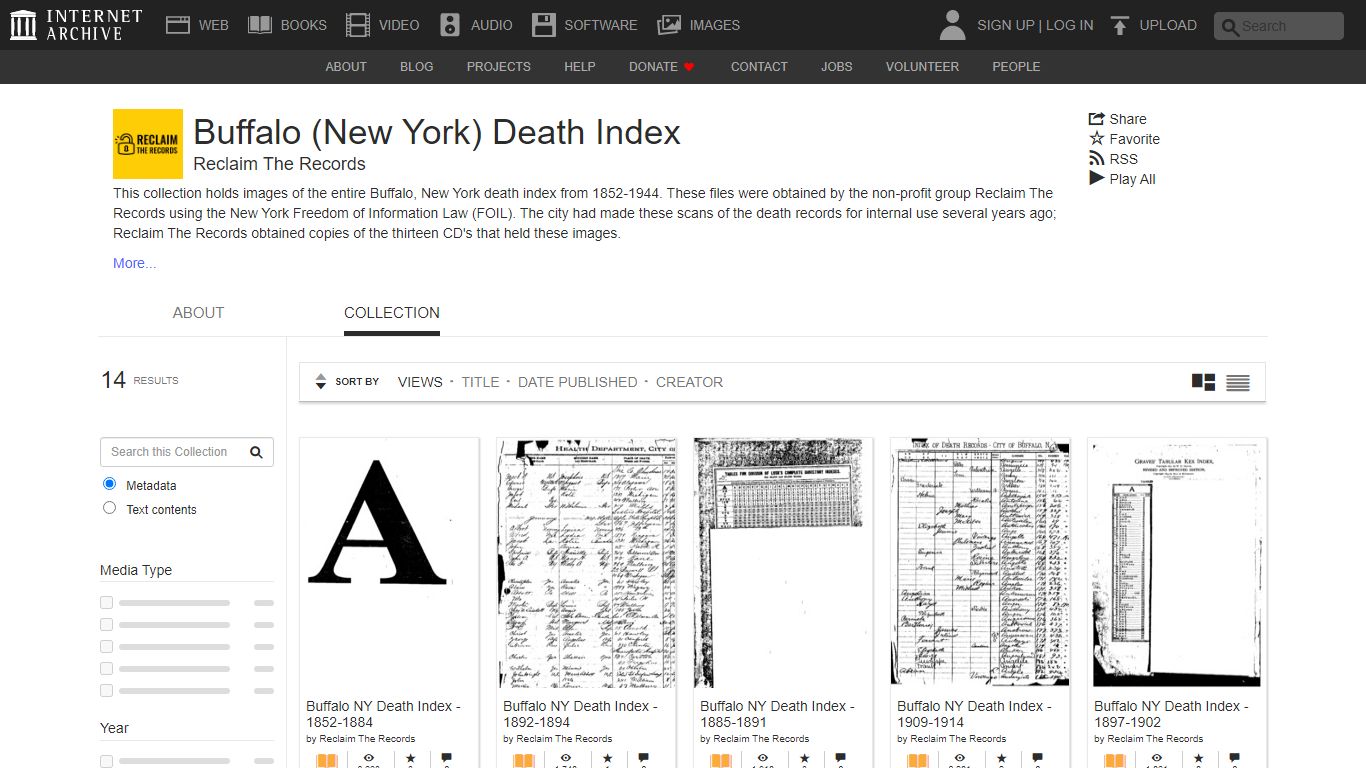Switch to the About tab
Image resolution: width=1366 pixels, height=768 pixels.
(198, 313)
